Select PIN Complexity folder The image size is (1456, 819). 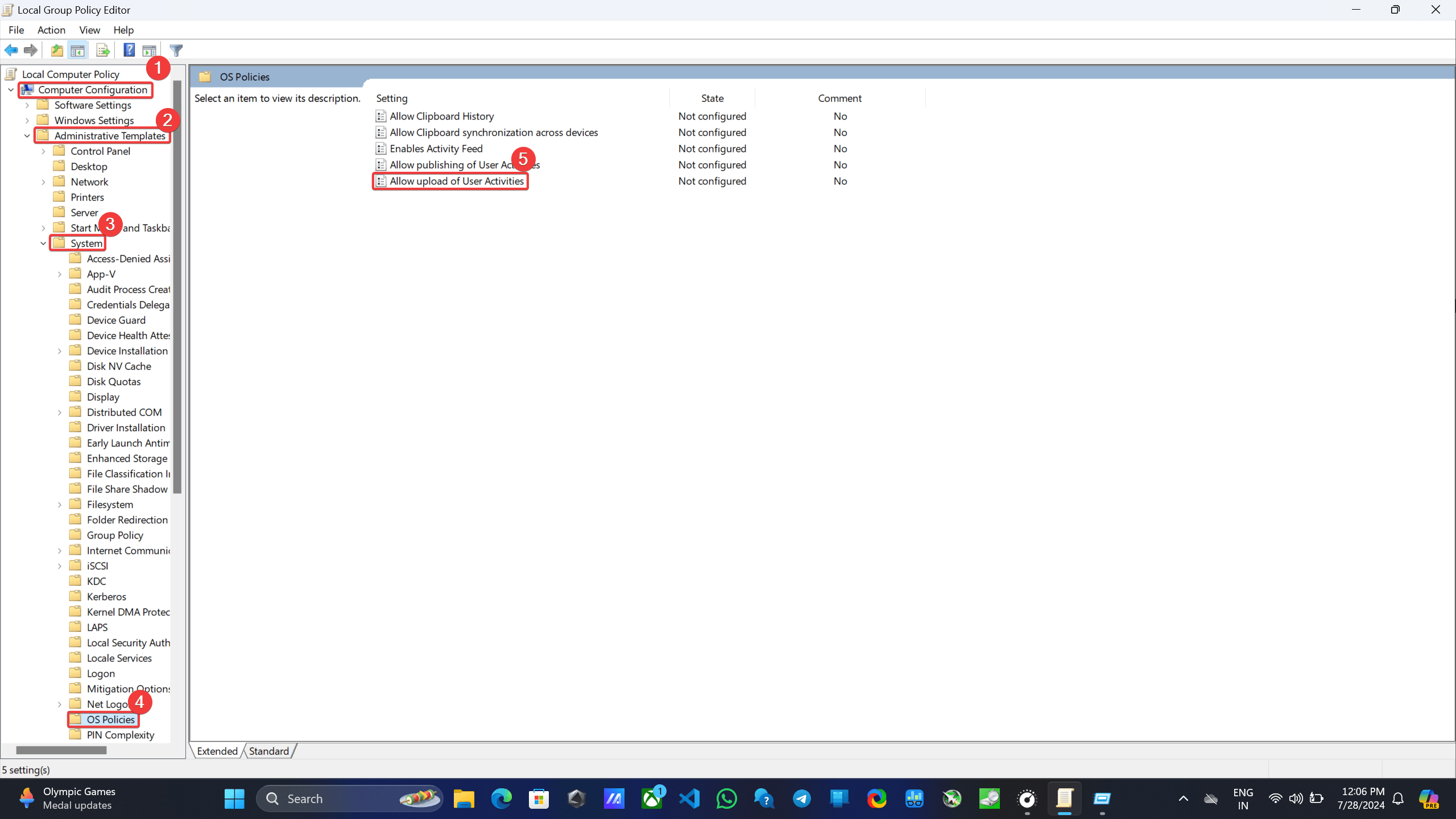120,735
